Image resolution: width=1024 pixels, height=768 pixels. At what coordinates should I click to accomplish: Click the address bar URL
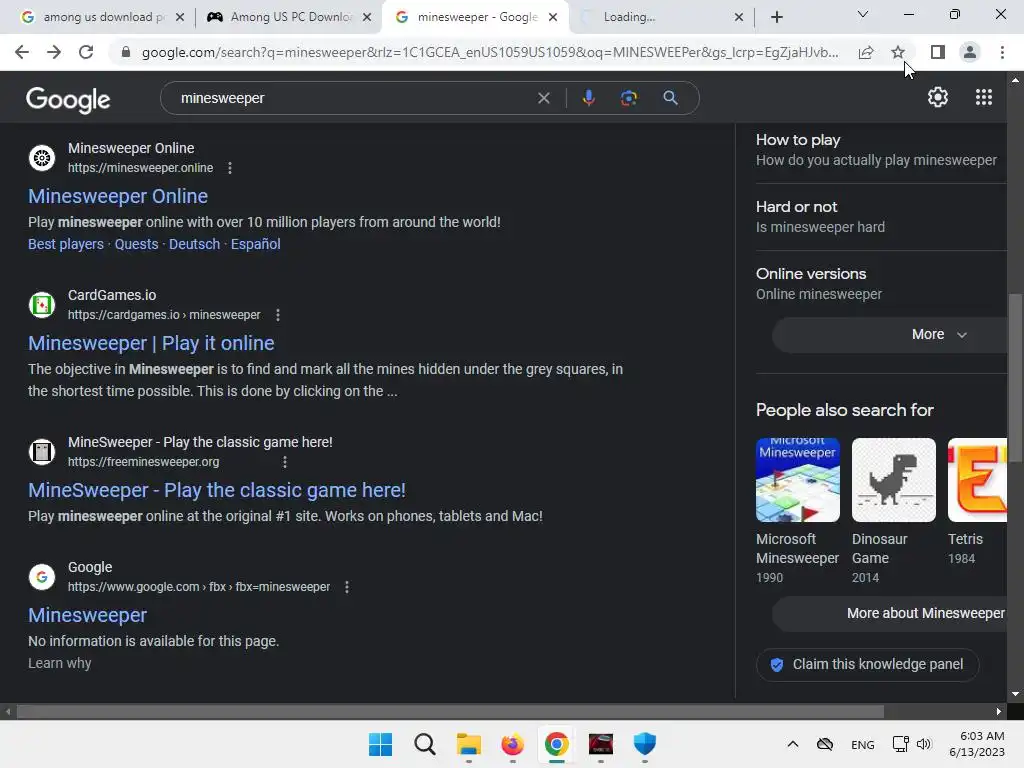click(490, 52)
